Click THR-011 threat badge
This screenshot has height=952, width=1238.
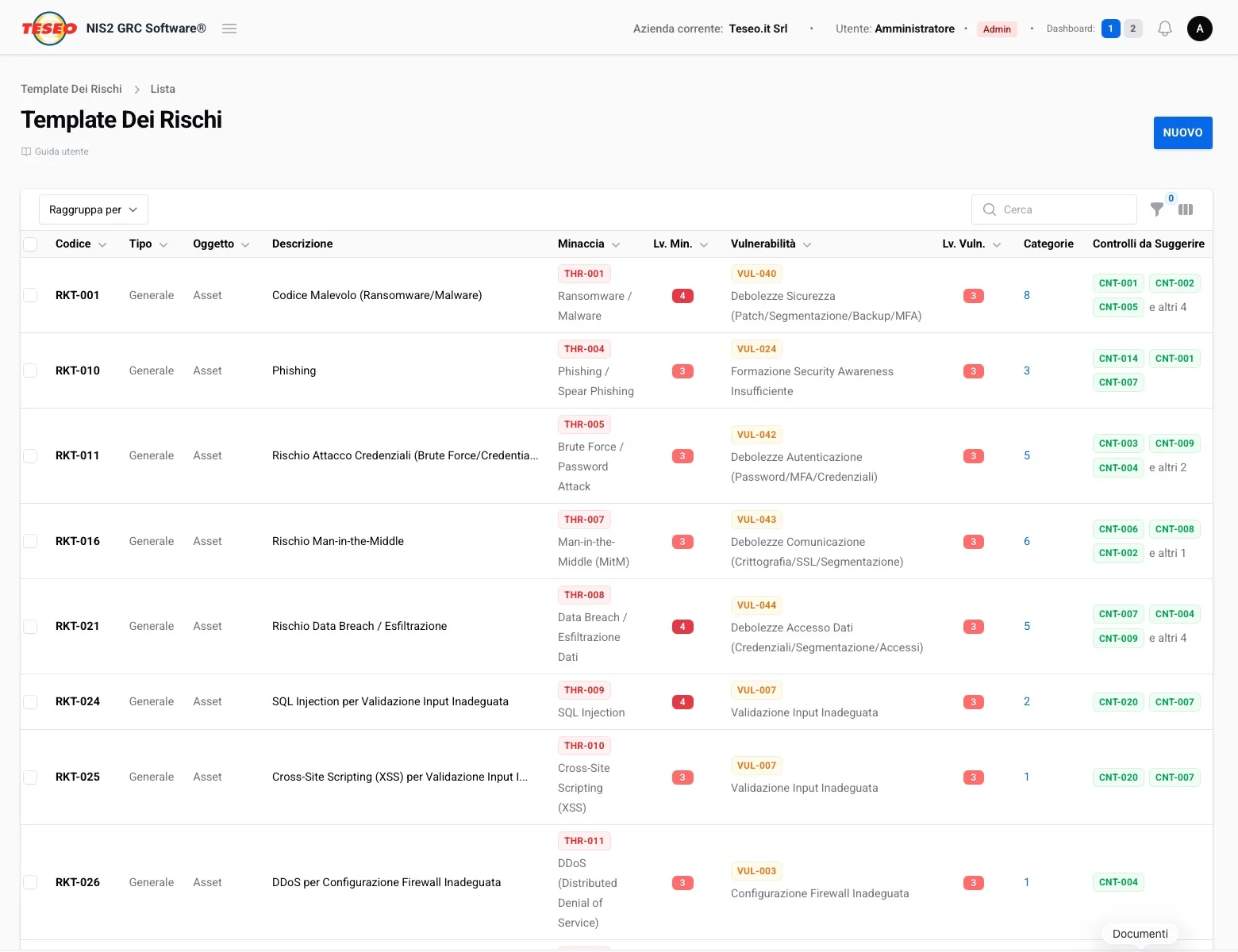pyautogui.click(x=584, y=841)
